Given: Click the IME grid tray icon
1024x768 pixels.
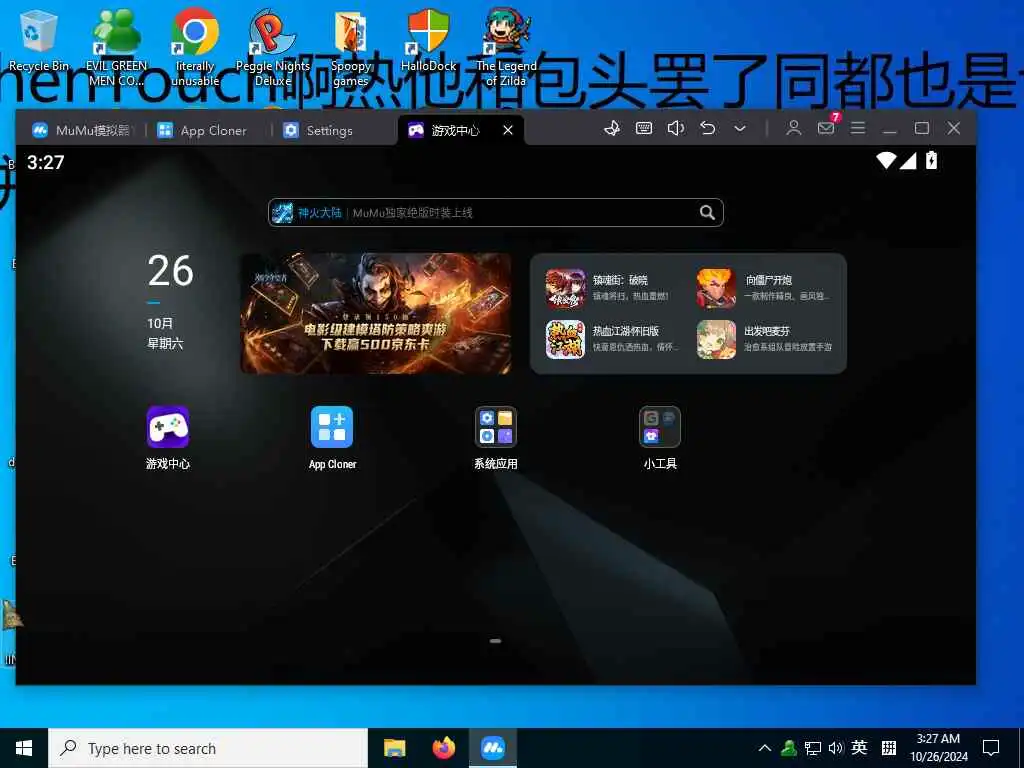Looking at the screenshot, I should [x=888, y=748].
